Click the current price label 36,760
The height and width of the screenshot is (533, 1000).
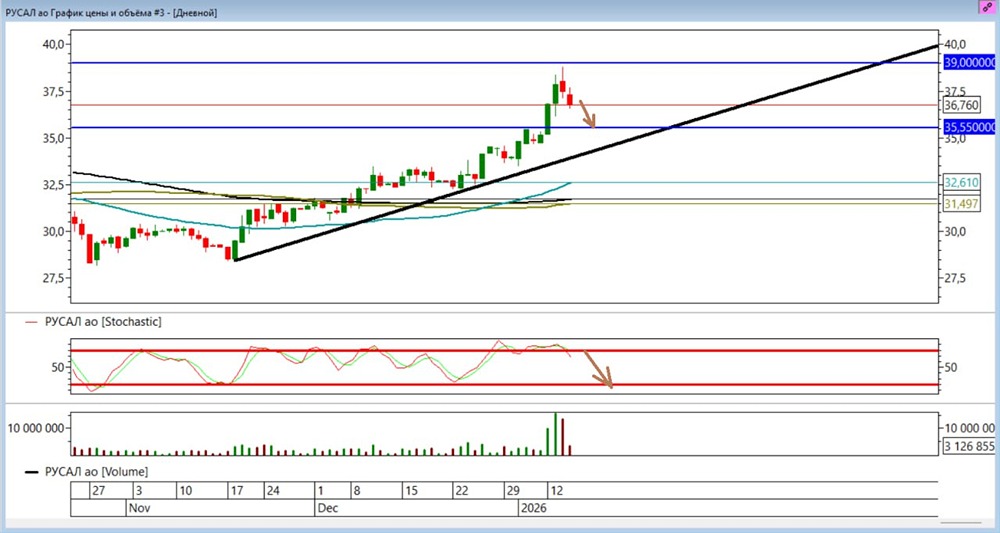click(x=961, y=105)
